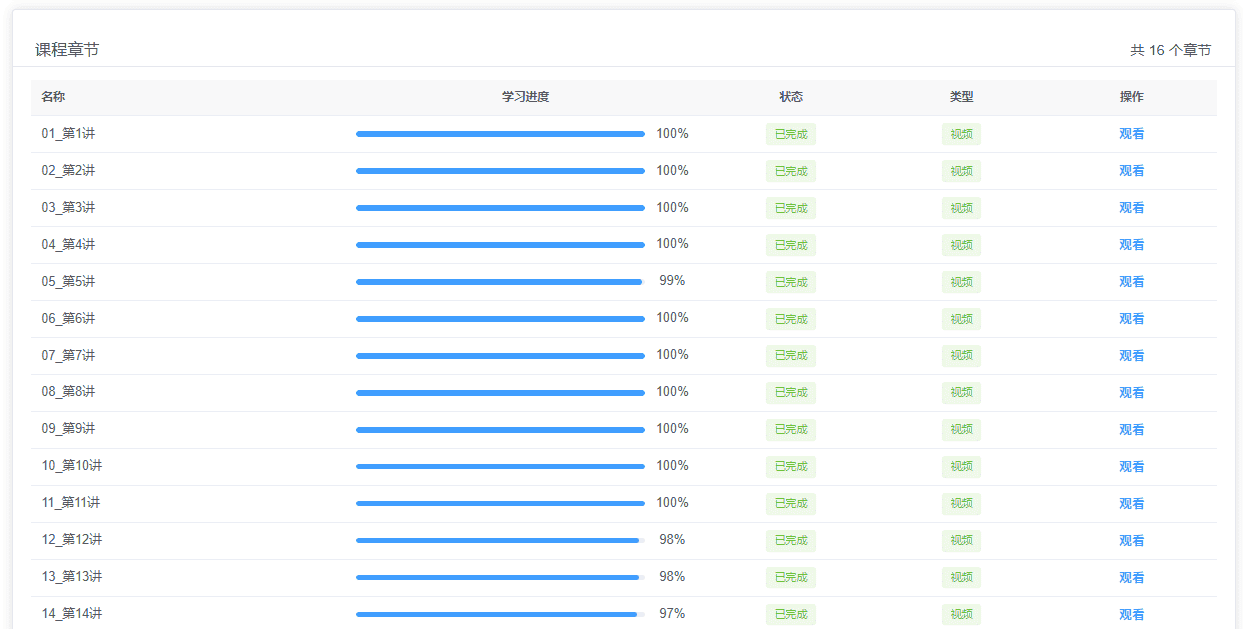
Task: Open 观看 link for 12_第12讲
Action: click(x=1131, y=541)
